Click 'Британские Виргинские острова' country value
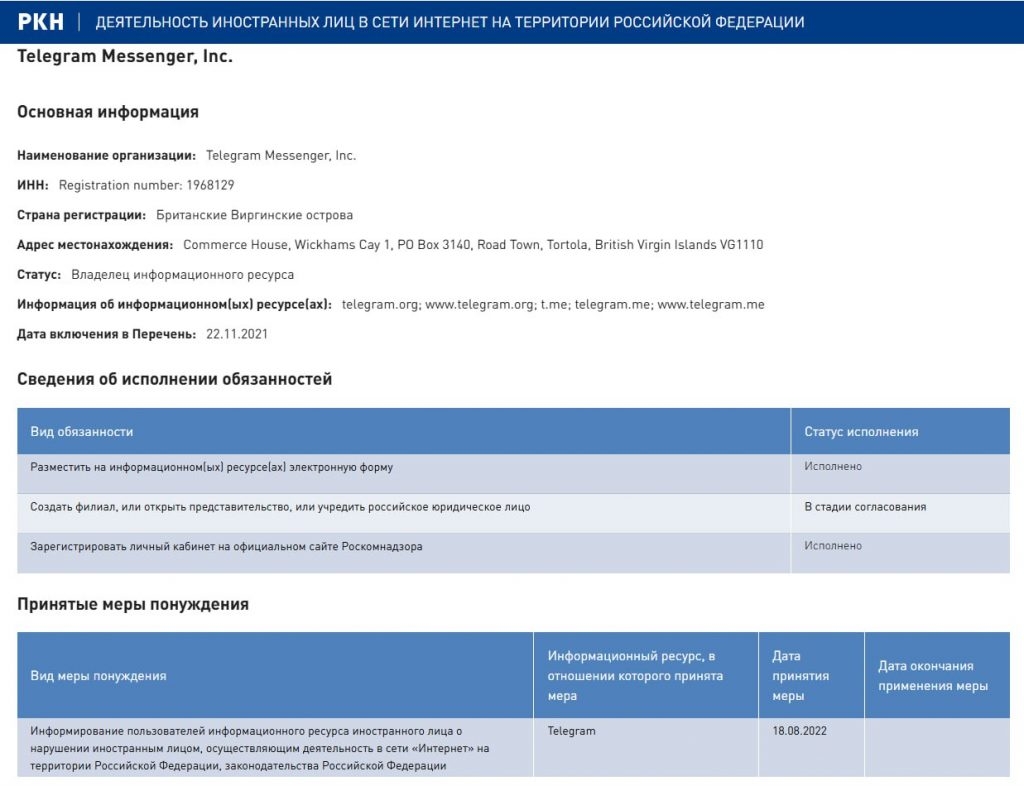The width and height of the screenshot is (1024, 786). tap(254, 215)
